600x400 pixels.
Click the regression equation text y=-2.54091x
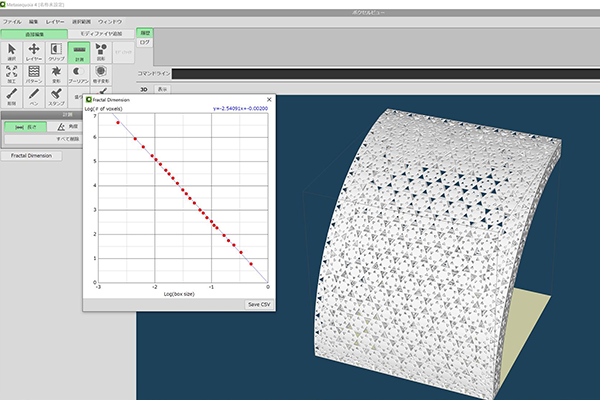[x=240, y=108]
